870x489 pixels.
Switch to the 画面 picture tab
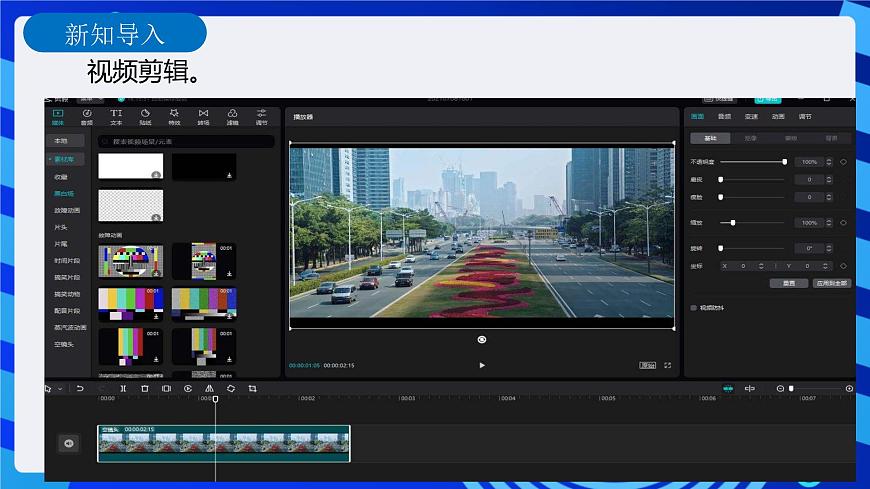(x=697, y=117)
